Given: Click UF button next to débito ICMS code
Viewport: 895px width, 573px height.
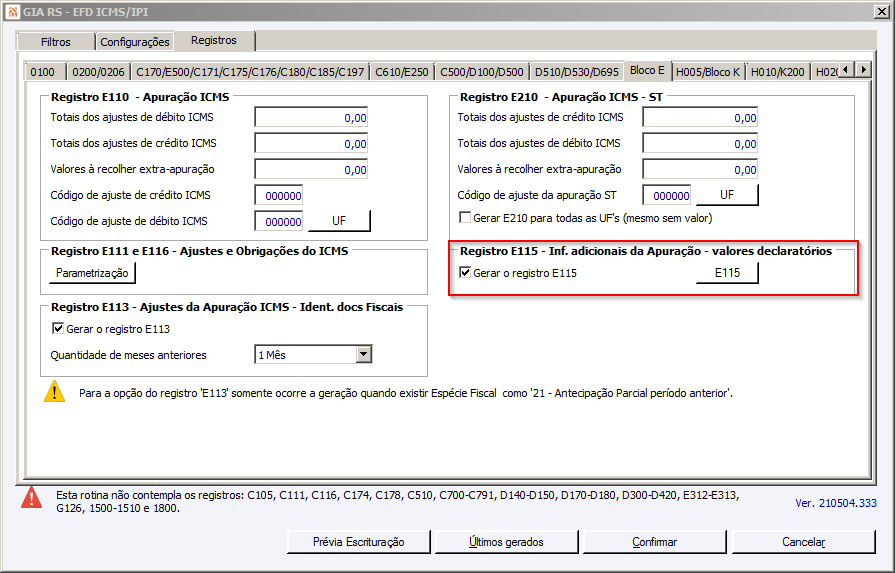Looking at the screenshot, I should [339, 221].
